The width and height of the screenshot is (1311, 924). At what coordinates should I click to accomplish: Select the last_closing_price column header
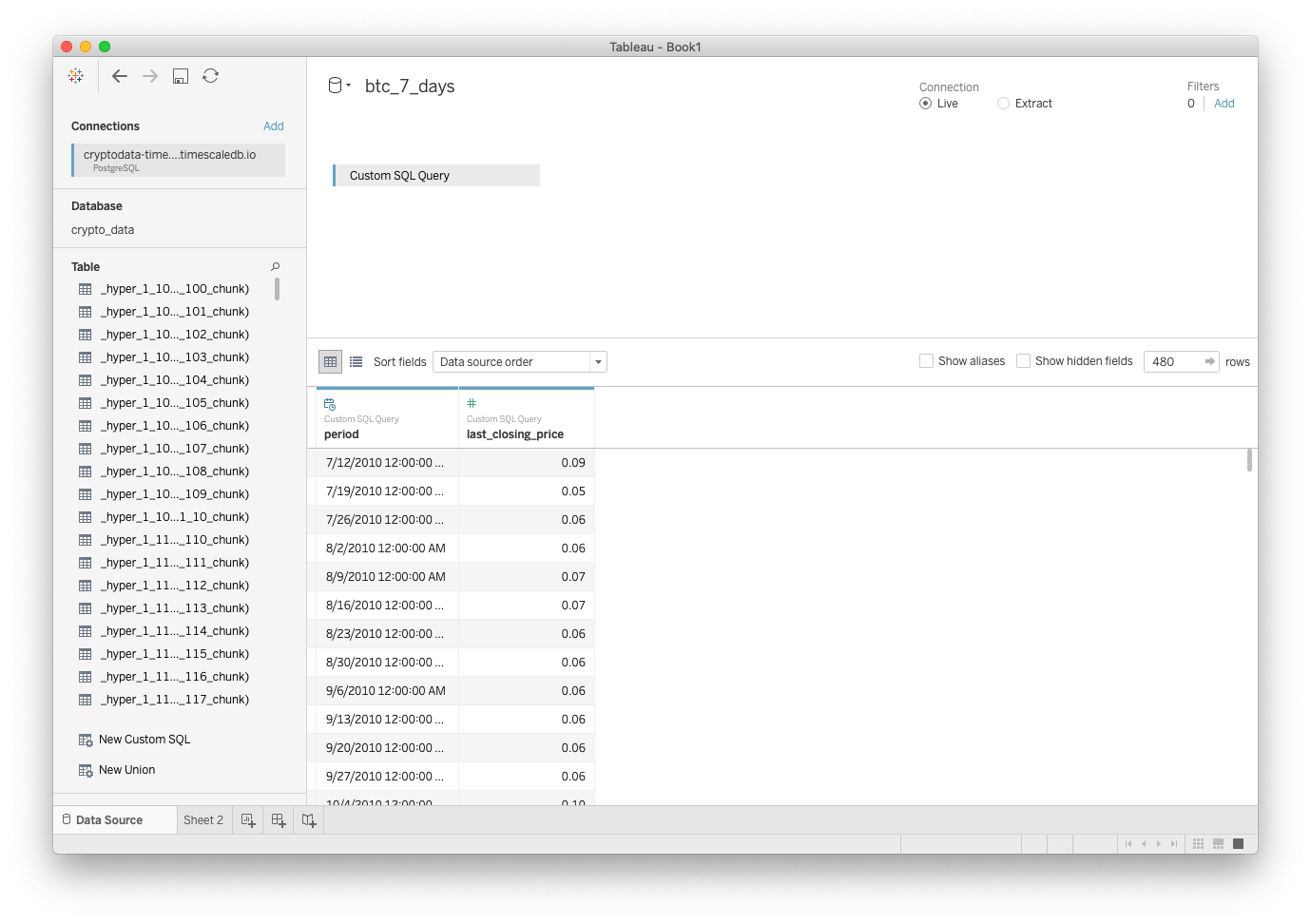pos(527,418)
